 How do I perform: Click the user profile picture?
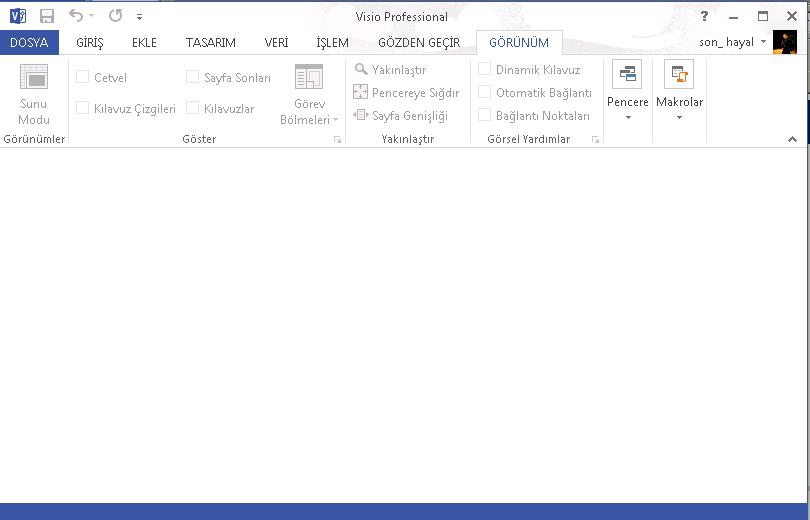click(x=785, y=42)
